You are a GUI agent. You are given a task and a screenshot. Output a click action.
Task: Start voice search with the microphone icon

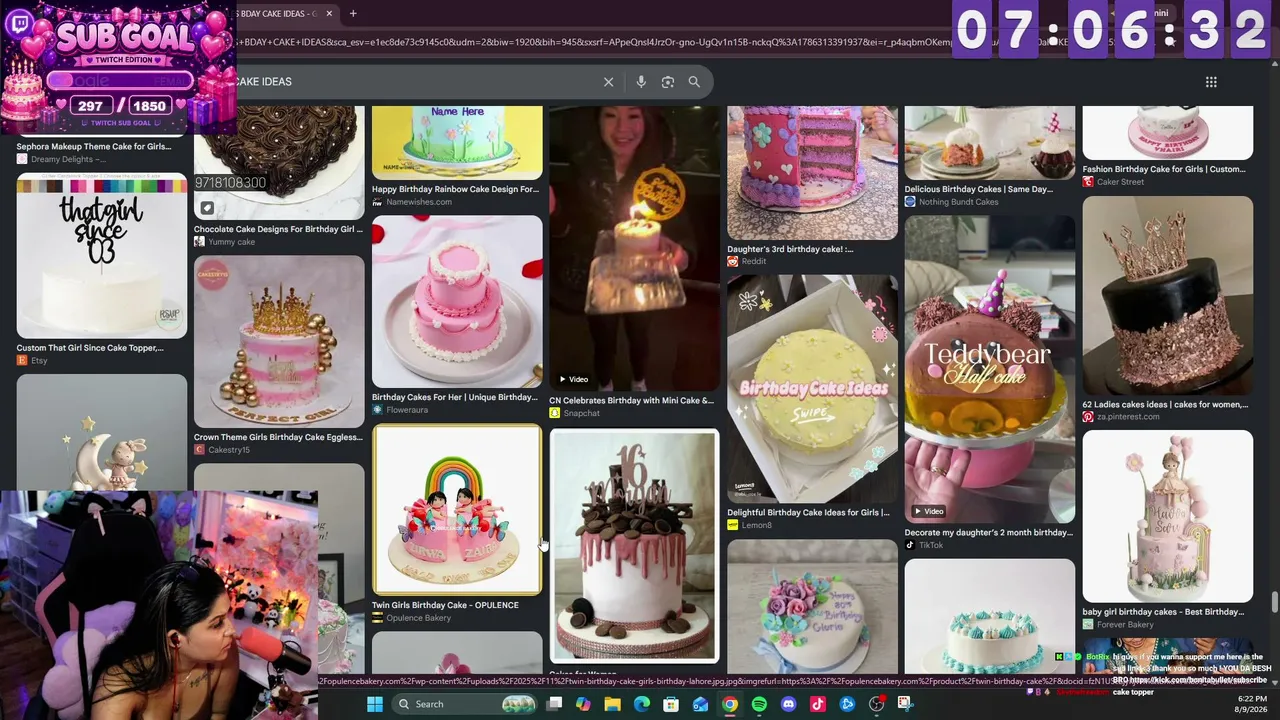click(641, 82)
